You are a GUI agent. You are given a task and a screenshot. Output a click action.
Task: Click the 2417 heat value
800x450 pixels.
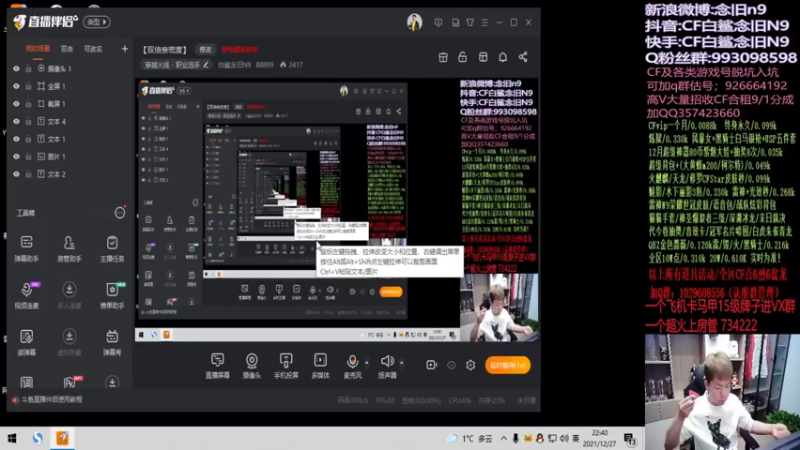click(291, 65)
